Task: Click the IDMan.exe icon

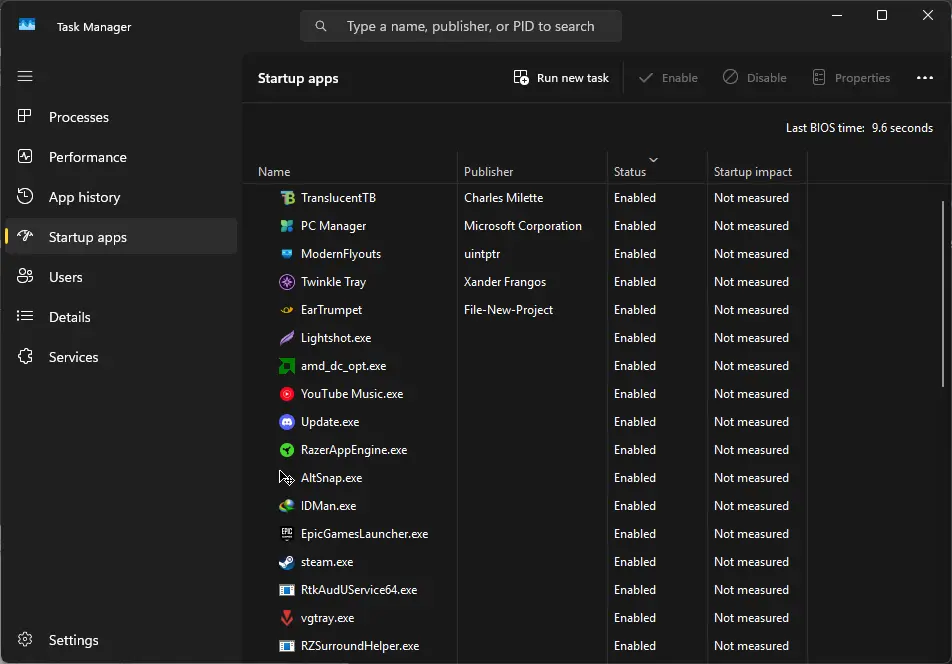Action: 287,506
